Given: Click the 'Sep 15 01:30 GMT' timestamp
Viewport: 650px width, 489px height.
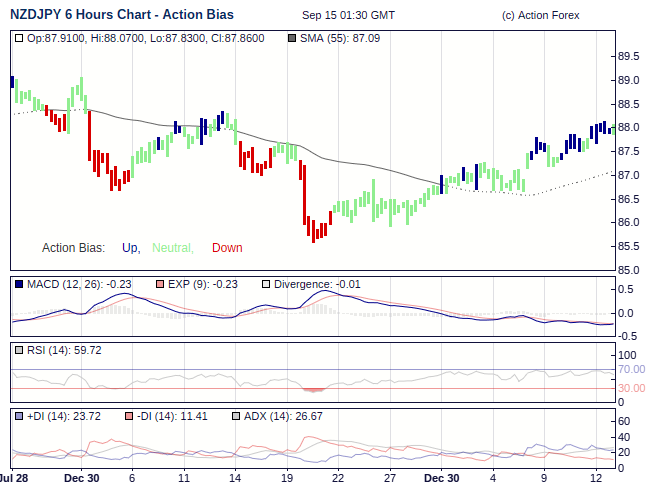Looking at the screenshot, I should tap(348, 15).
